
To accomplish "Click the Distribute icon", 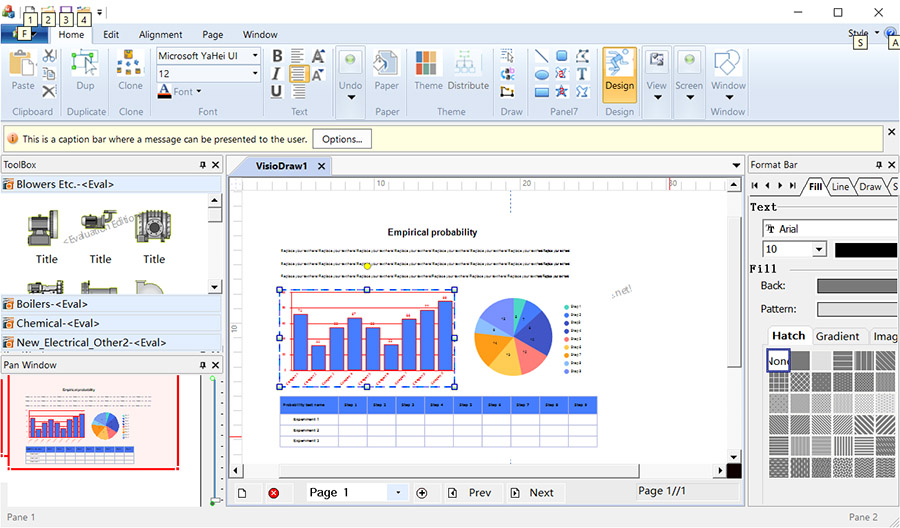I will (465, 63).
